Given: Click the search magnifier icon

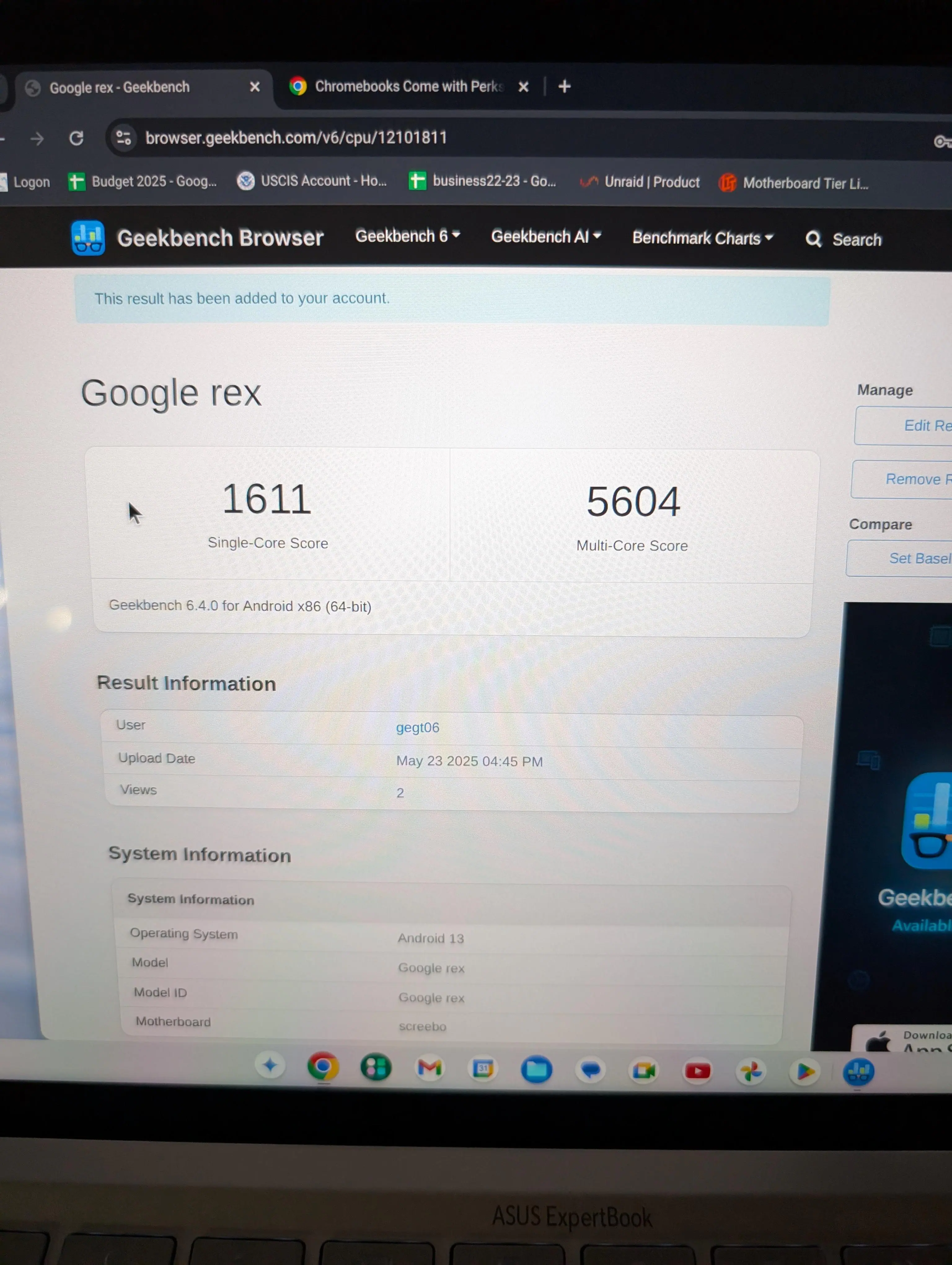Looking at the screenshot, I should tap(813, 239).
